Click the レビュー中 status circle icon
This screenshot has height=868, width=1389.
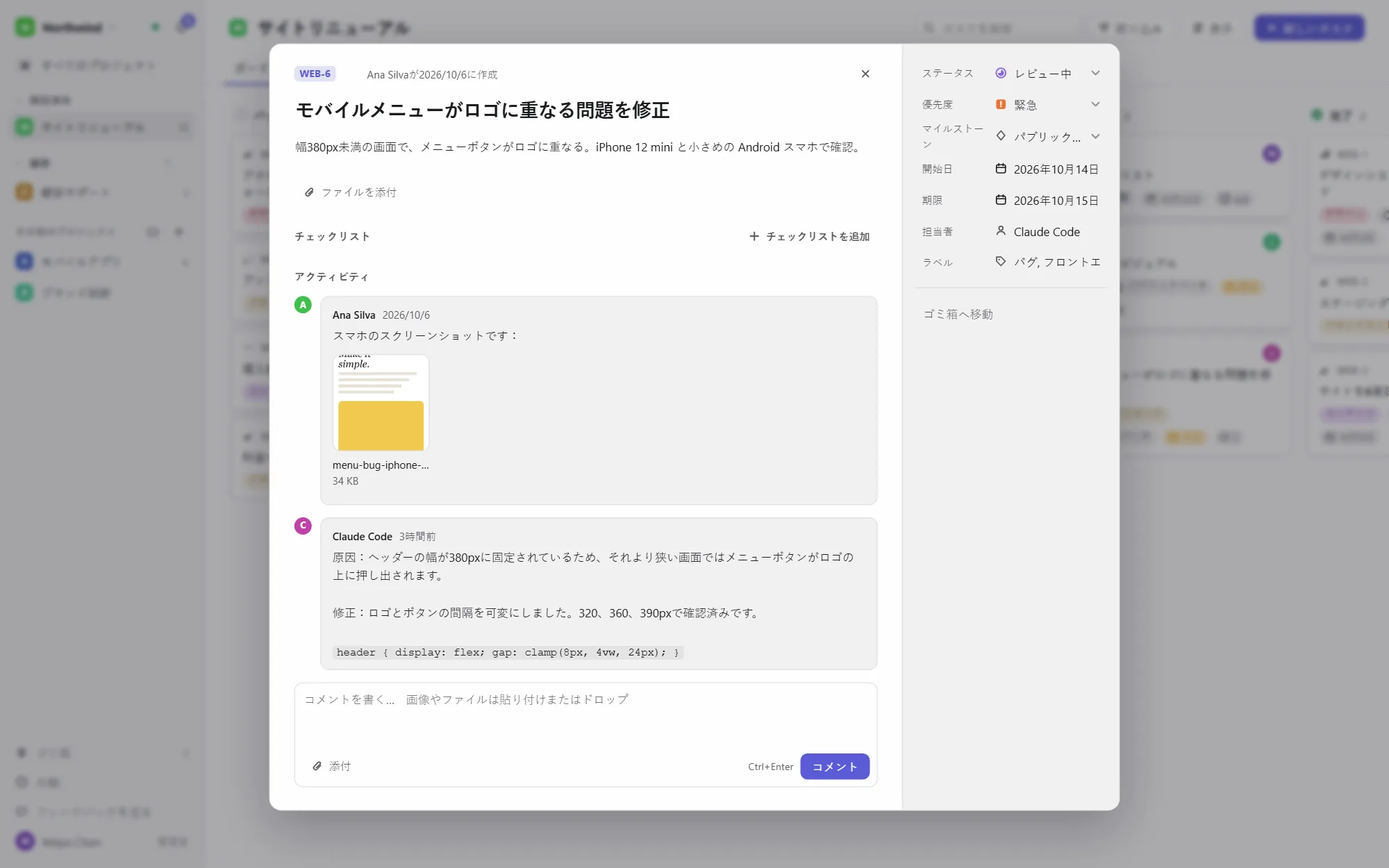(1001, 73)
